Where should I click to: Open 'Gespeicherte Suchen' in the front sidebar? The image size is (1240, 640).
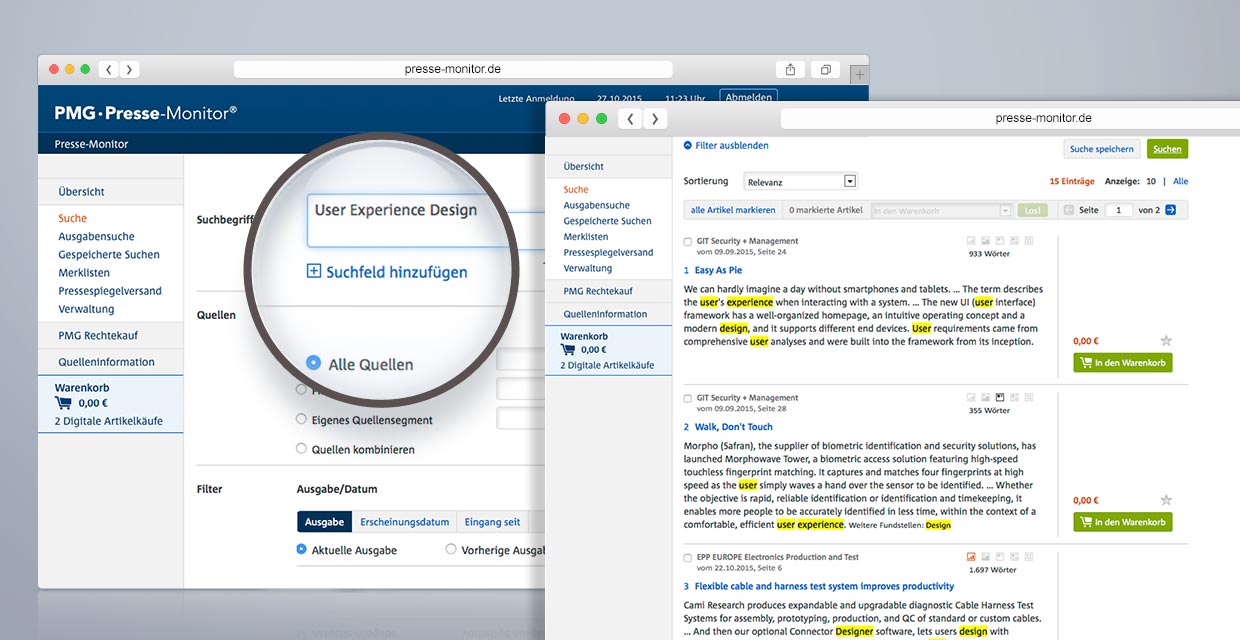[607, 221]
